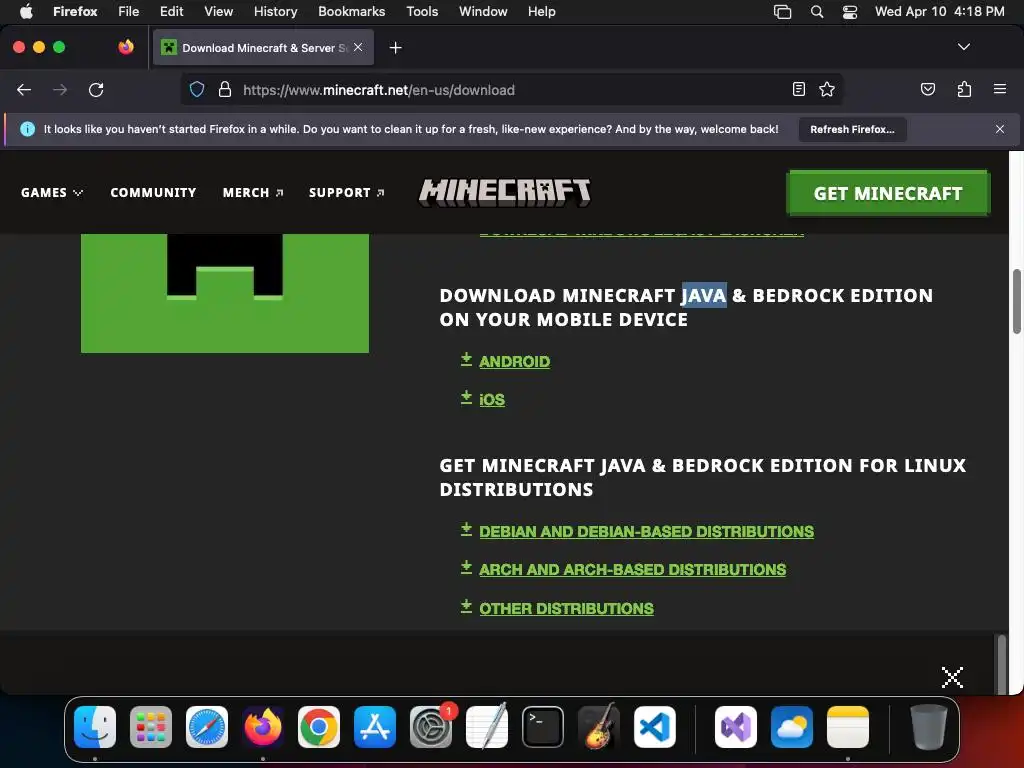This screenshot has width=1024, height=768.
Task: Open Stage Manager windows icon in menu bar
Action: pos(782,12)
